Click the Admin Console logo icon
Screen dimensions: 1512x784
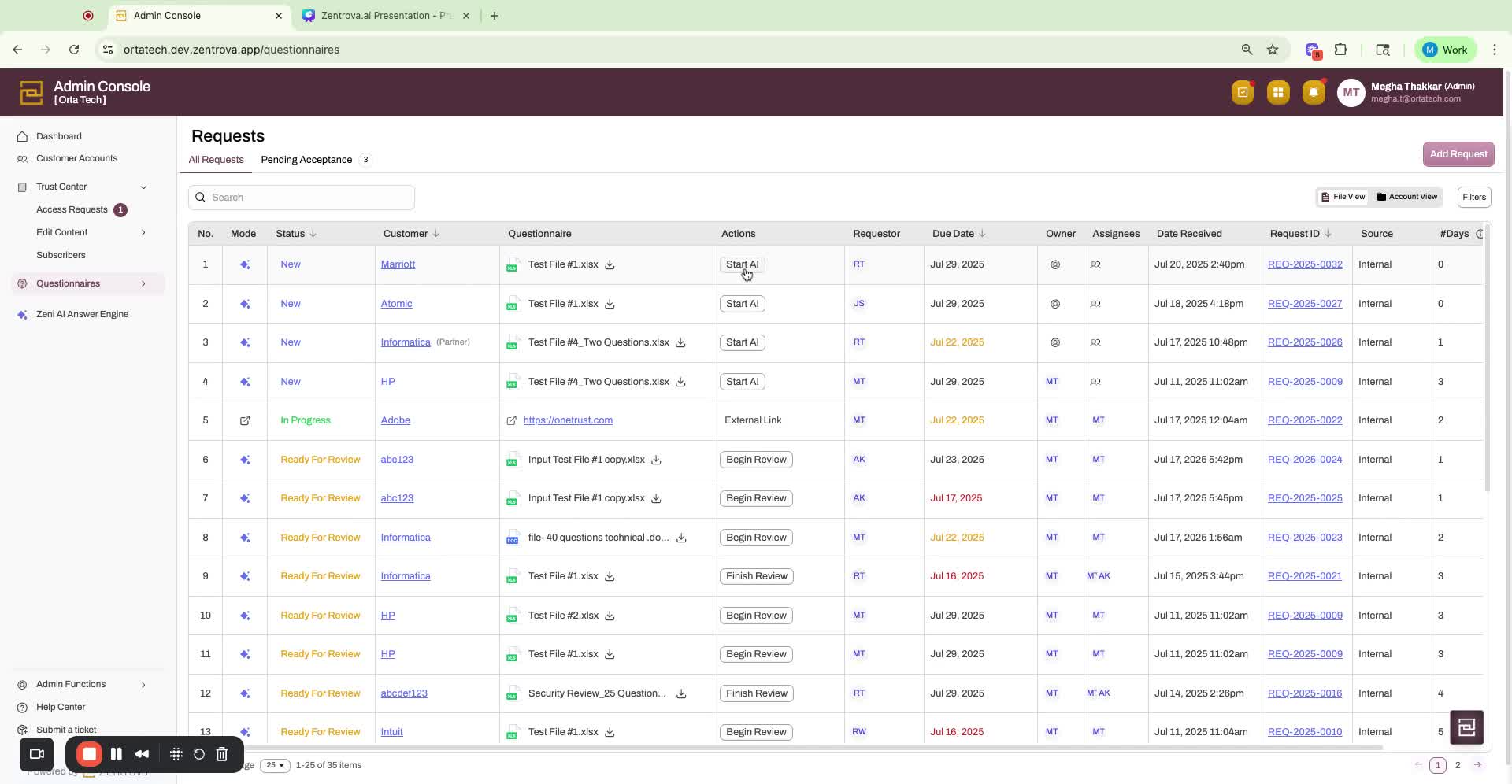[31, 93]
